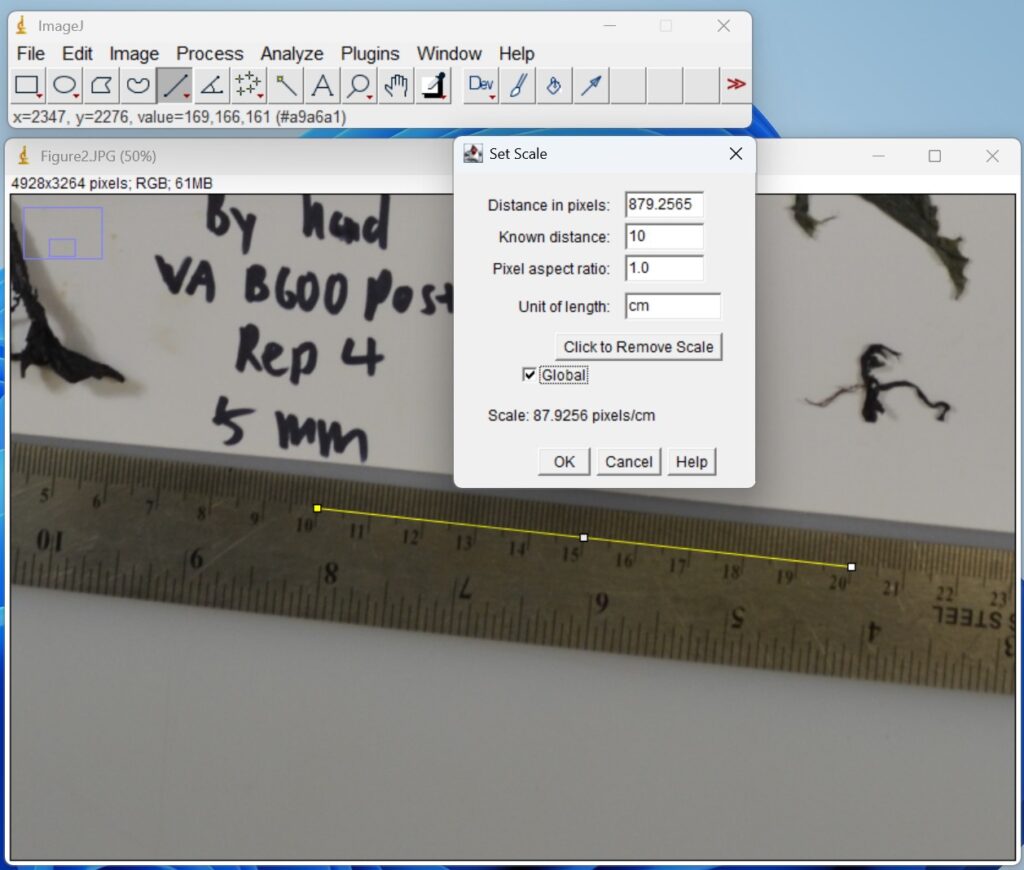Viewport: 1024px width, 870px height.
Task: Select the point selection tool
Action: [249, 86]
